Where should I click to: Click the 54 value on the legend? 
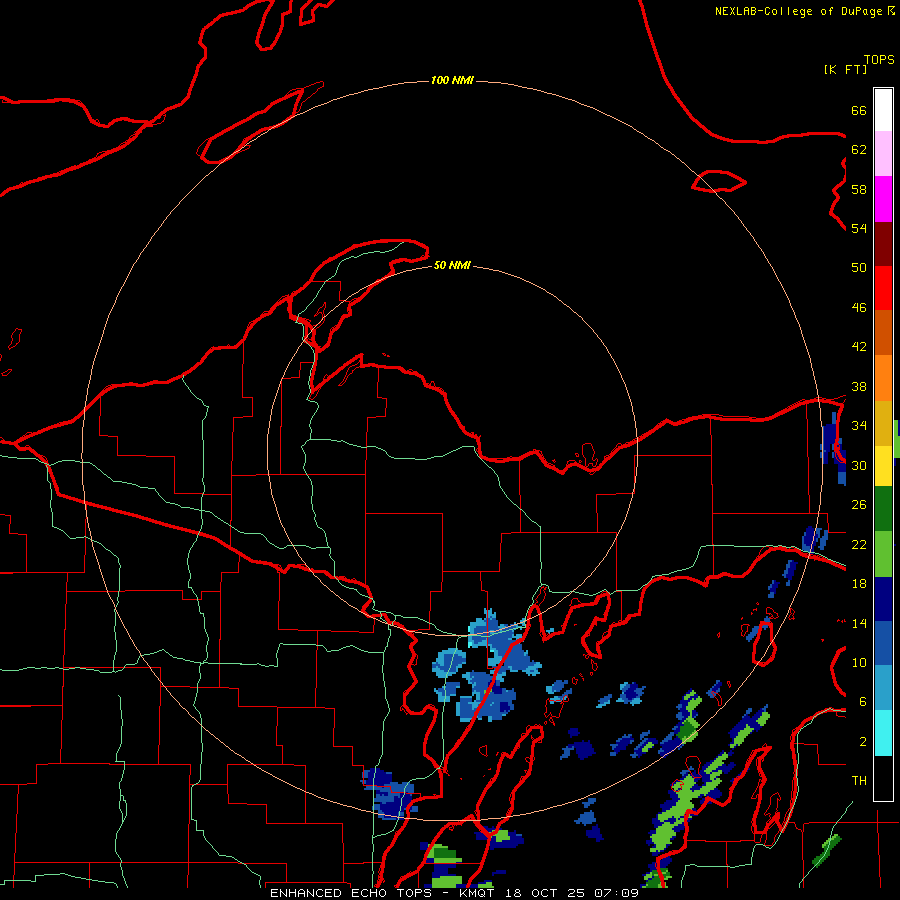point(859,228)
